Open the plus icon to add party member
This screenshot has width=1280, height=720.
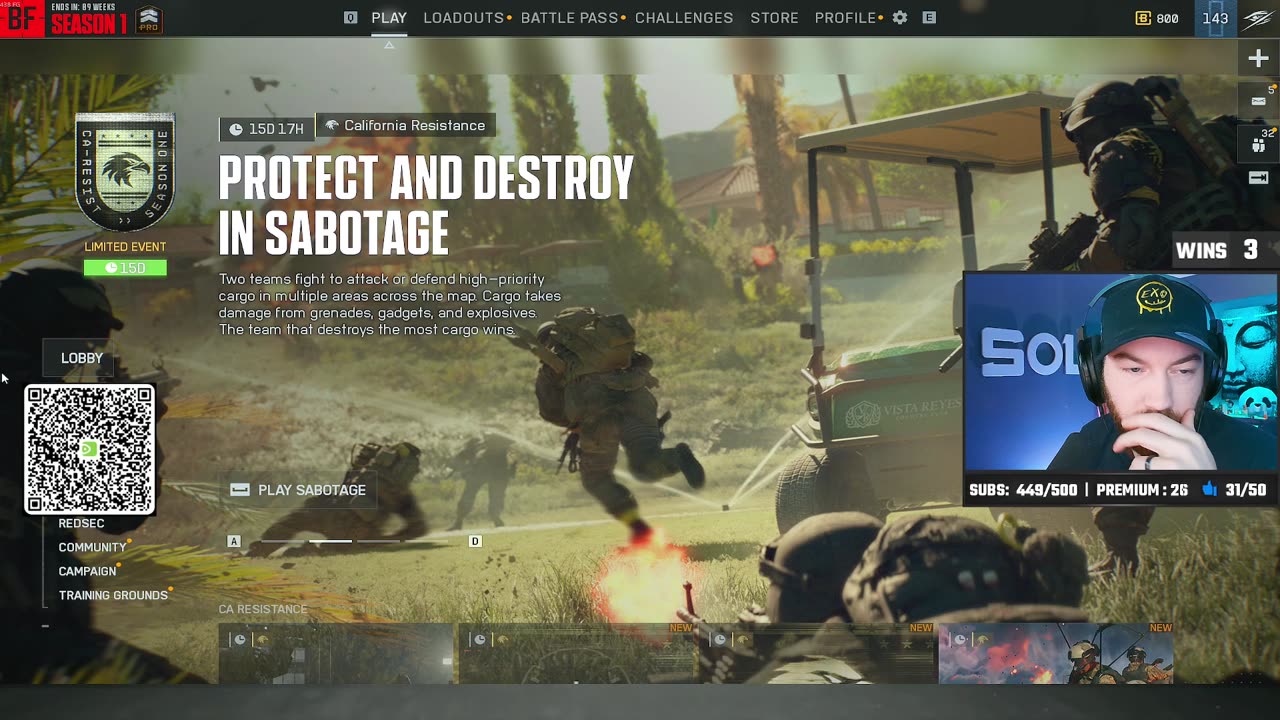[x=1258, y=58]
